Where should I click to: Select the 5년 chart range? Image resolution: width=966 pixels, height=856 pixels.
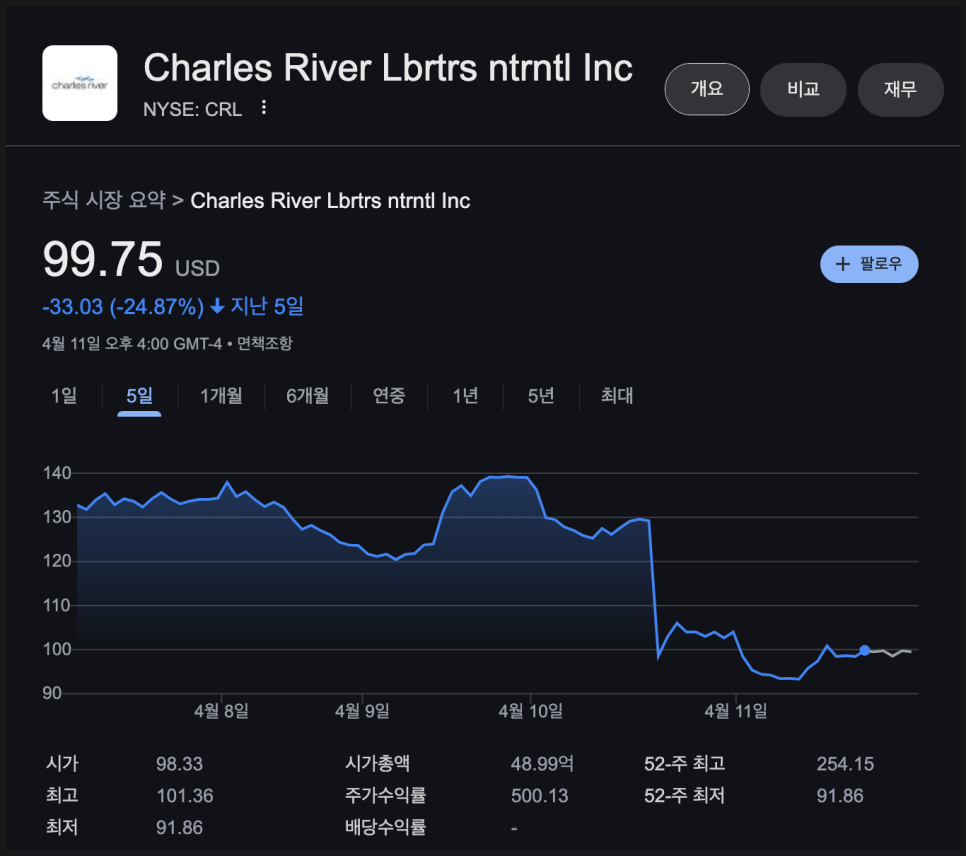point(541,396)
